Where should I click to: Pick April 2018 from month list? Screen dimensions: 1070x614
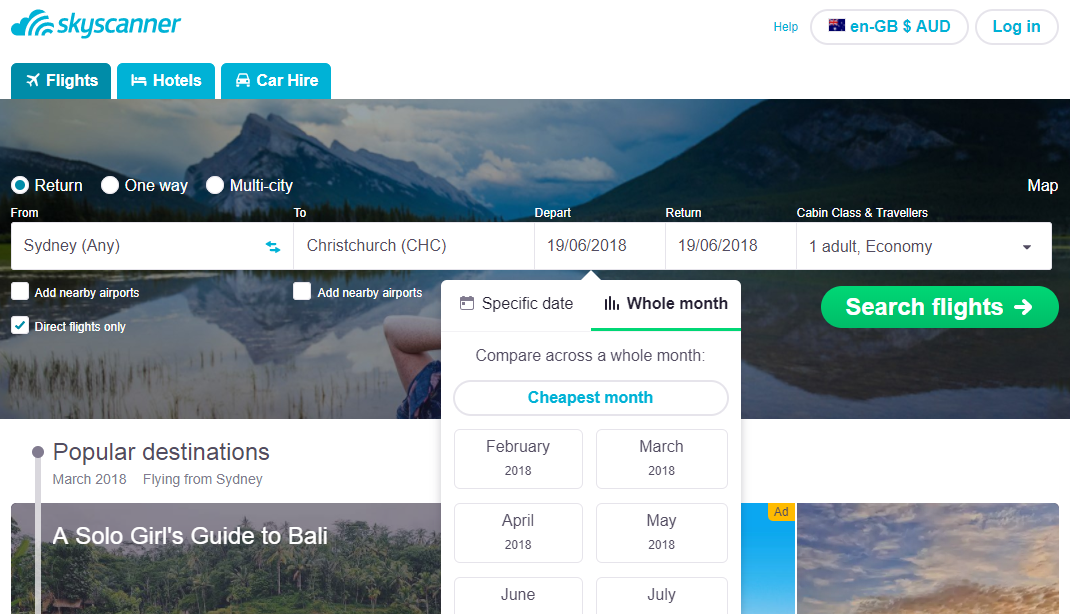[x=518, y=531]
